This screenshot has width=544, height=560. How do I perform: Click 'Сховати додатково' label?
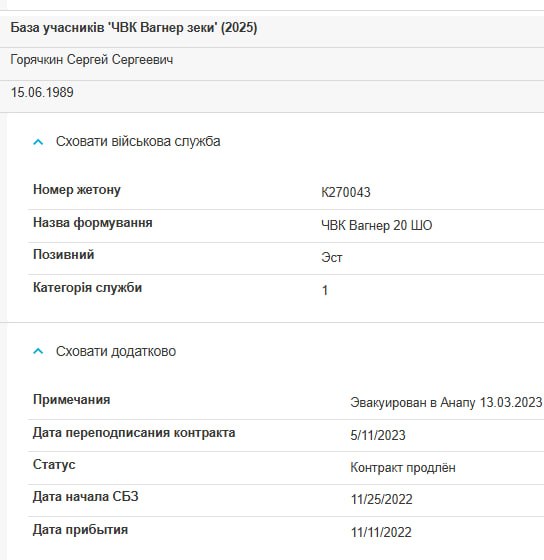coord(116,351)
